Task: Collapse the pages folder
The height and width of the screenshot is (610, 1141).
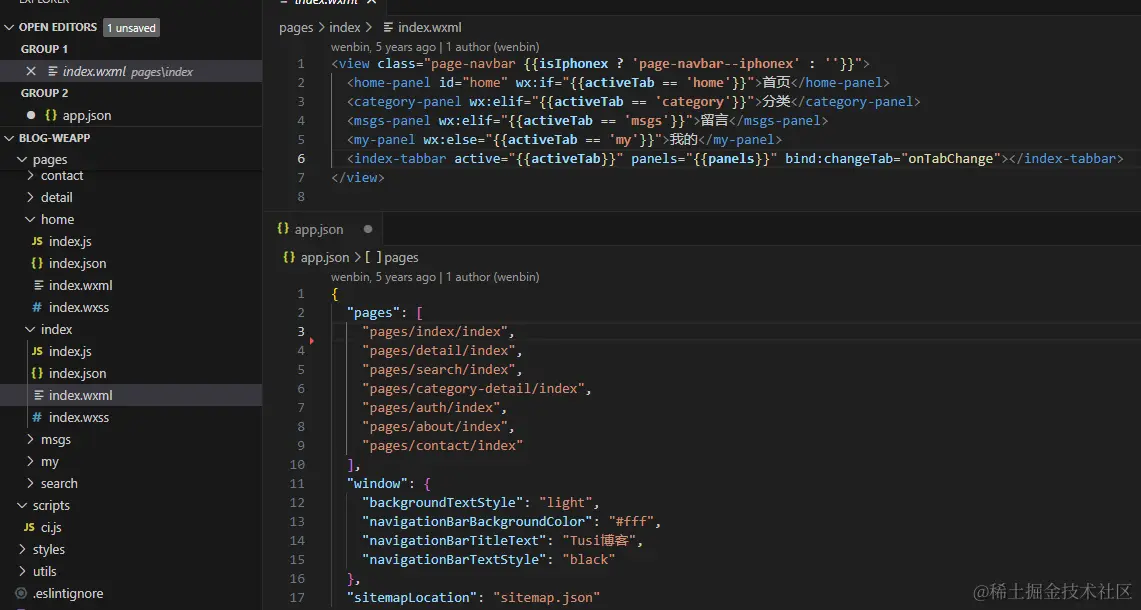Action: [x=23, y=159]
